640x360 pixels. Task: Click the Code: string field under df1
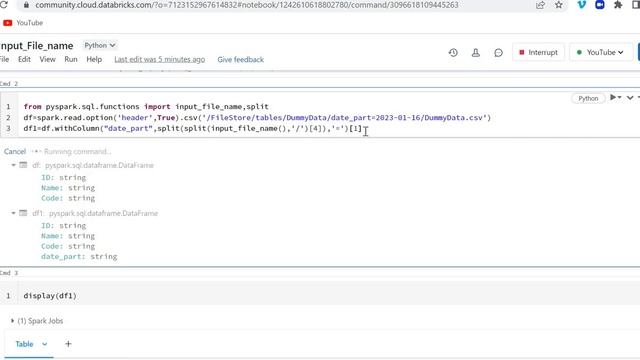coord(68,246)
